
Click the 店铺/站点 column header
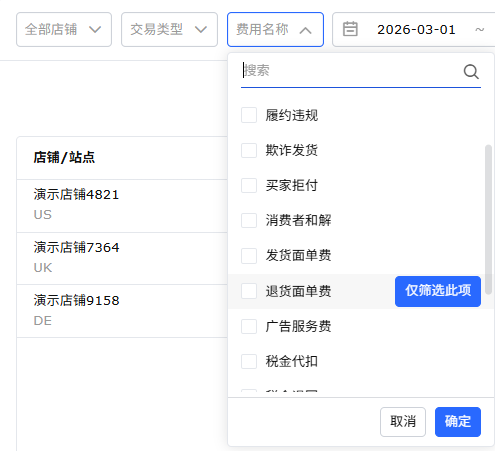click(x=64, y=157)
